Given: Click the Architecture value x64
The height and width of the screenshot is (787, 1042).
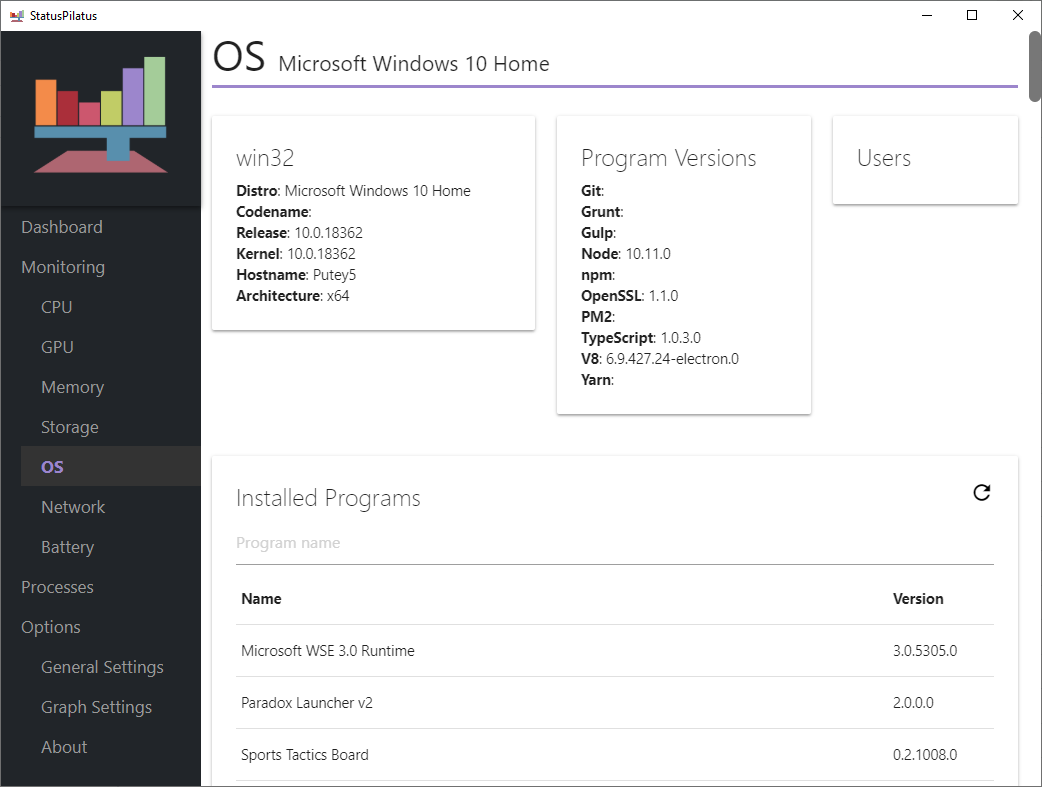Looking at the screenshot, I should [x=338, y=296].
